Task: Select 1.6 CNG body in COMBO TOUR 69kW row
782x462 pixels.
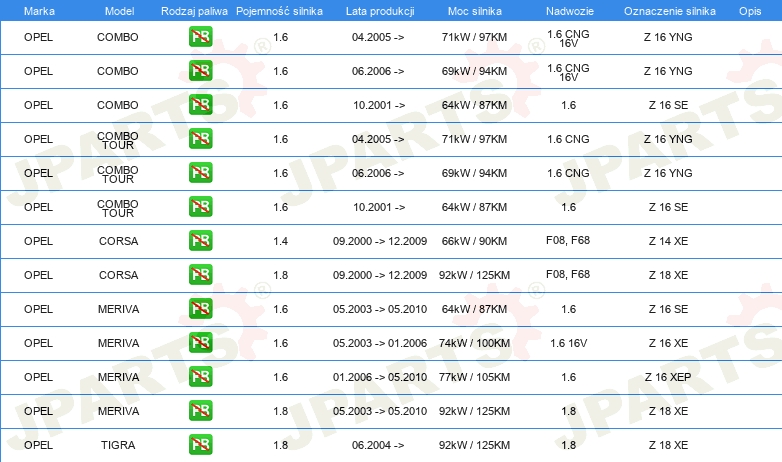Action: (x=568, y=173)
